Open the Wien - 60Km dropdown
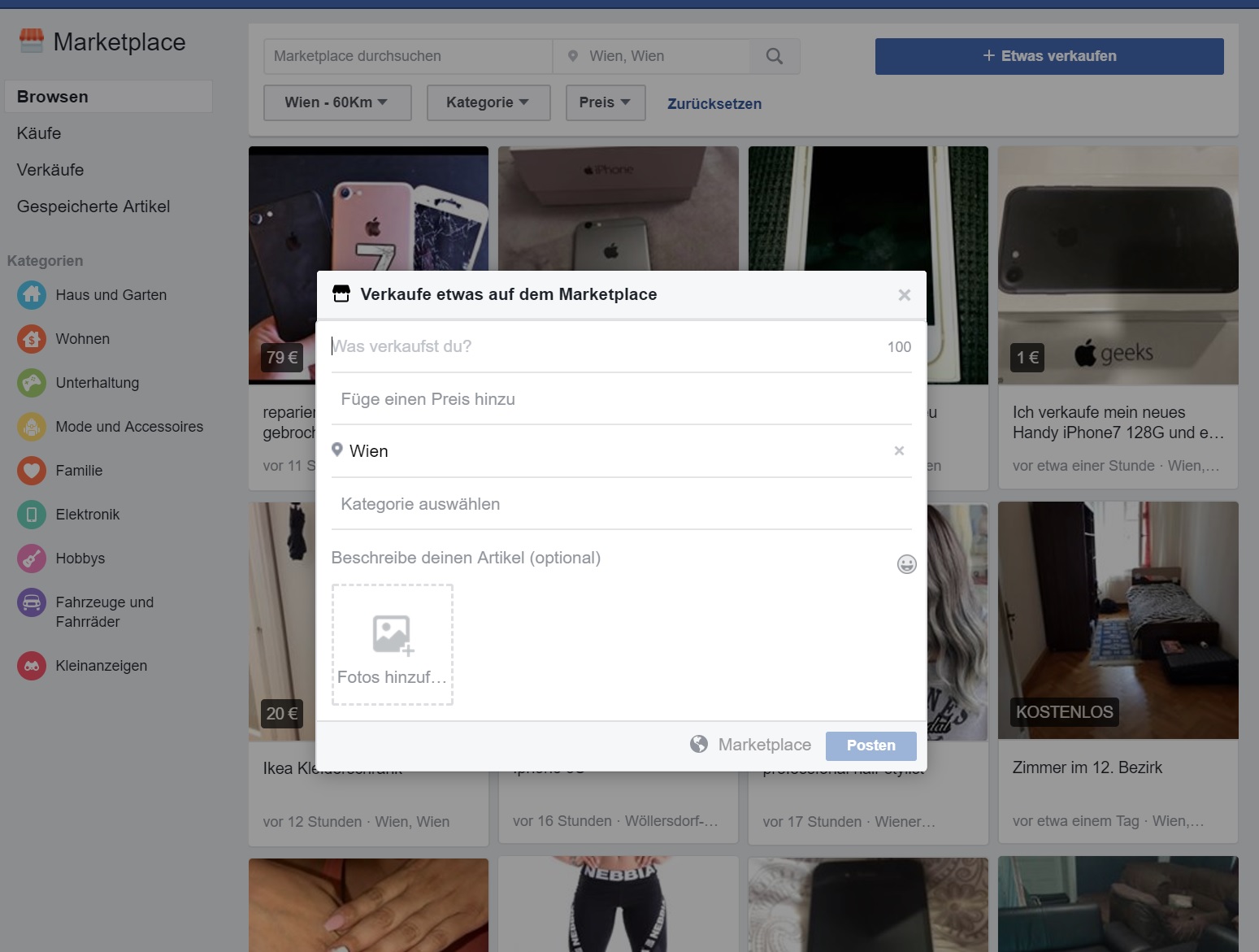The image size is (1259, 952). (337, 102)
